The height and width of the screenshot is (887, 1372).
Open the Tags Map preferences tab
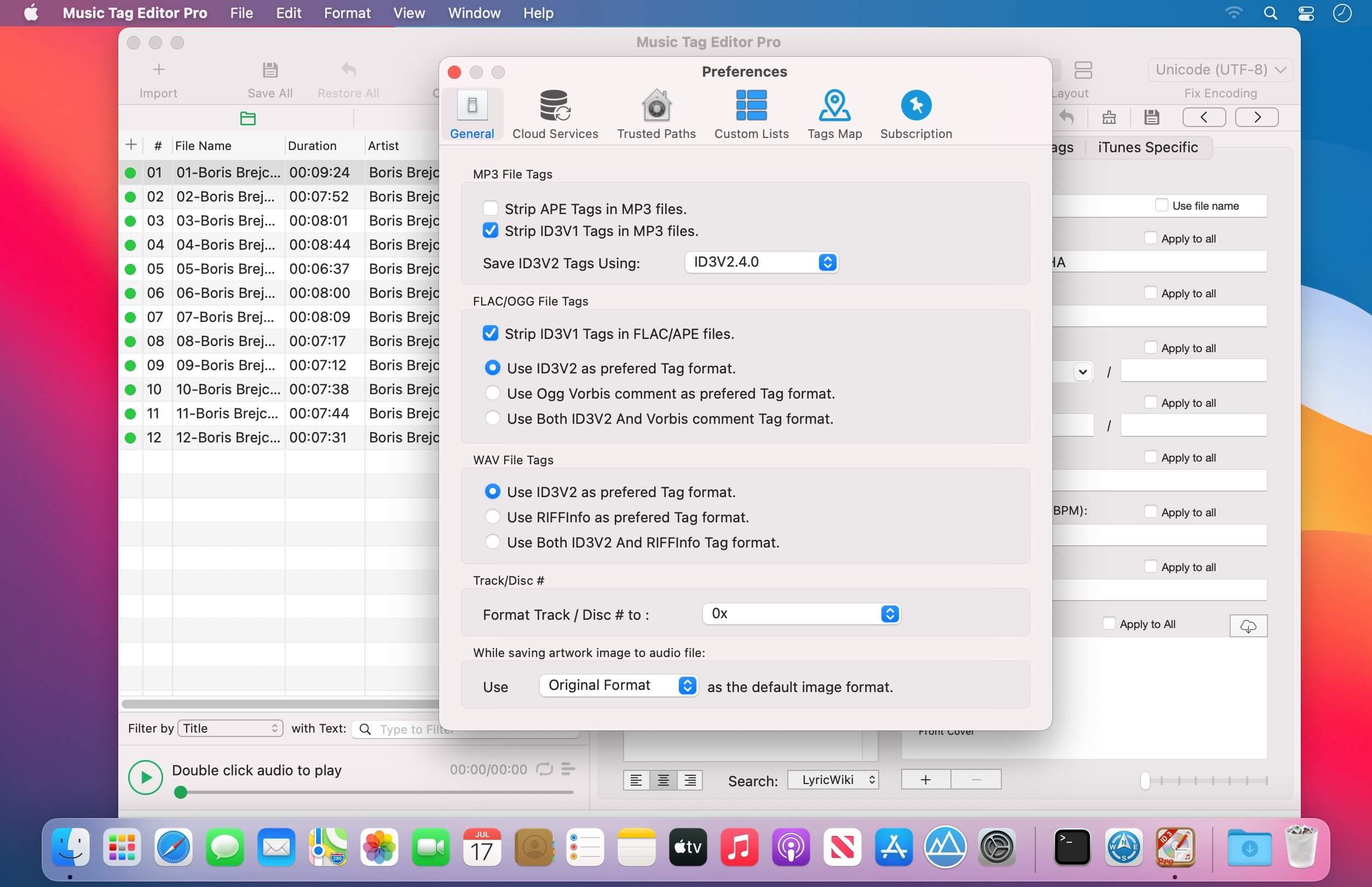pyautogui.click(x=834, y=114)
